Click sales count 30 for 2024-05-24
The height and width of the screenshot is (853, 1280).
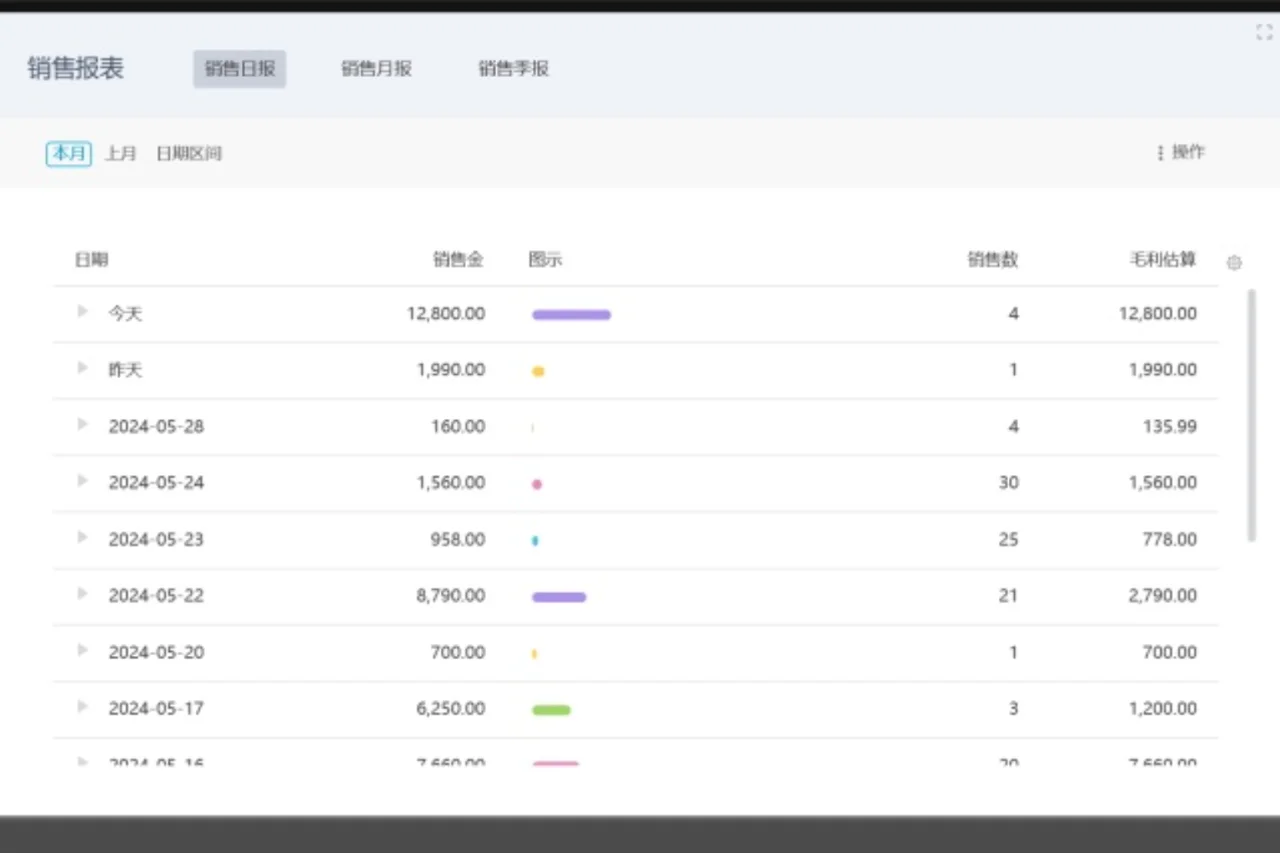click(x=1008, y=482)
